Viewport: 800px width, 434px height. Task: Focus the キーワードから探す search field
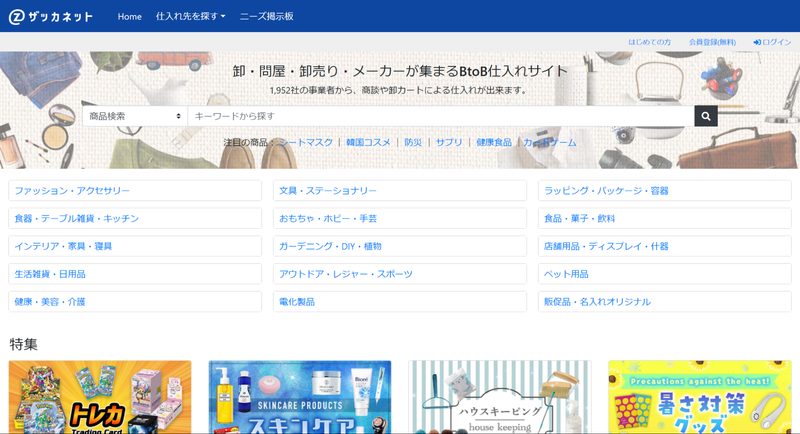441,116
